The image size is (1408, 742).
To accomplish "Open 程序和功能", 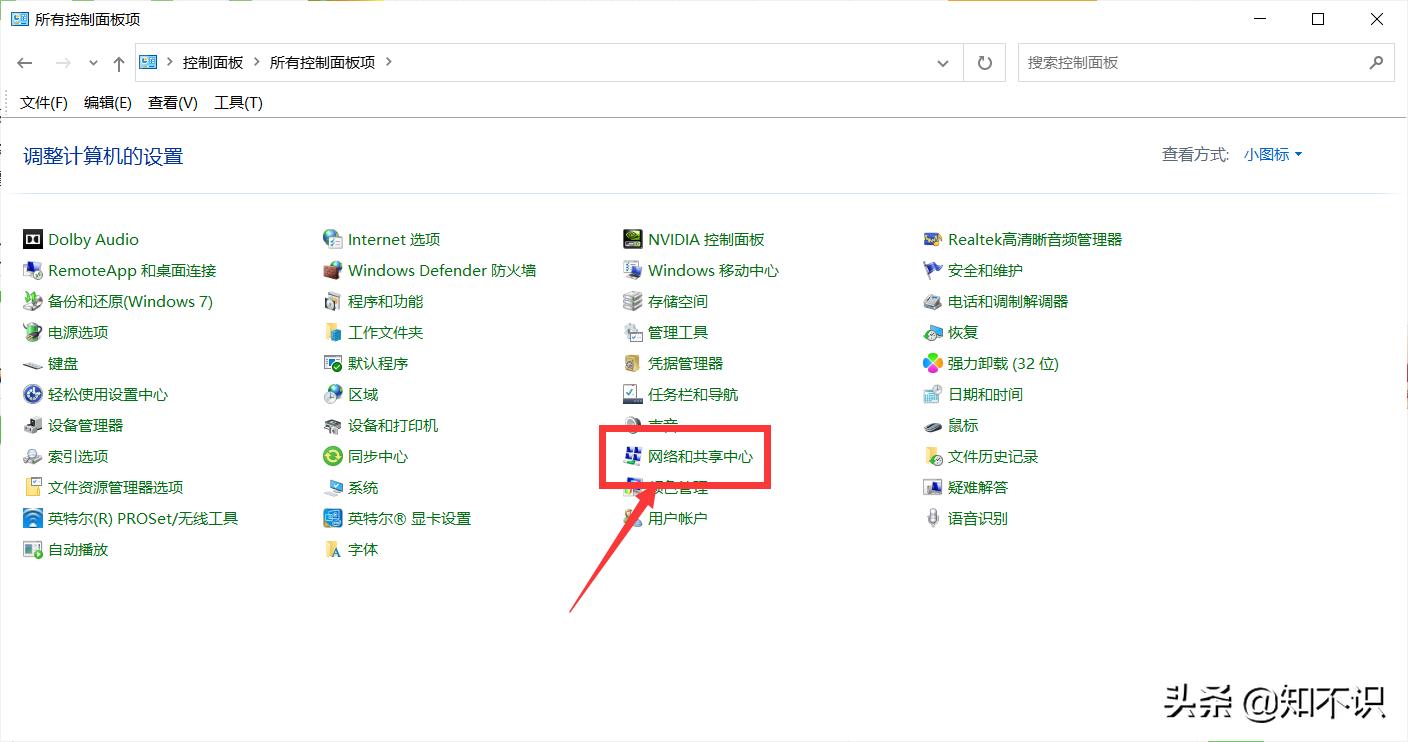I will point(386,301).
